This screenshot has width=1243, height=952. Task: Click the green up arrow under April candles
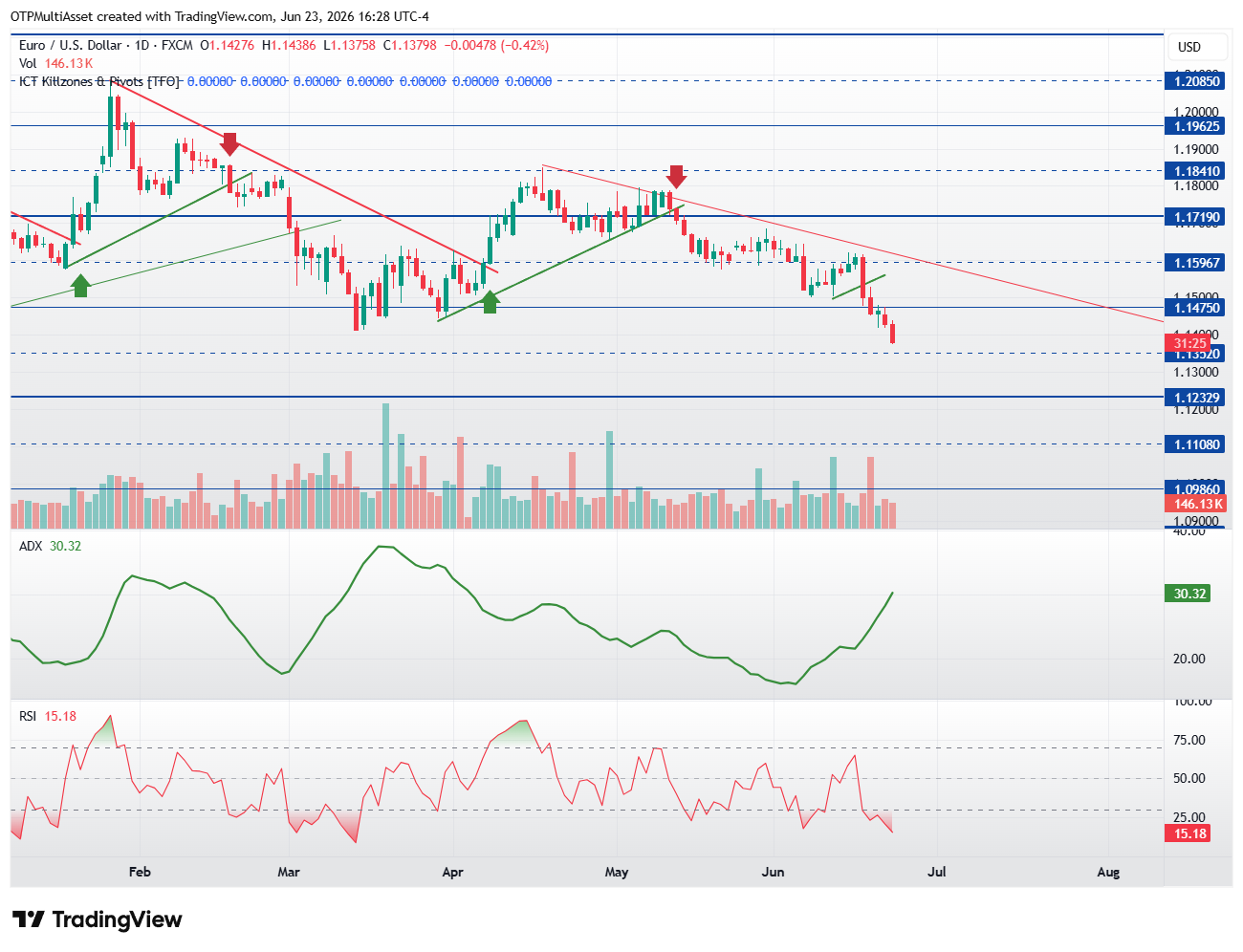(x=490, y=302)
